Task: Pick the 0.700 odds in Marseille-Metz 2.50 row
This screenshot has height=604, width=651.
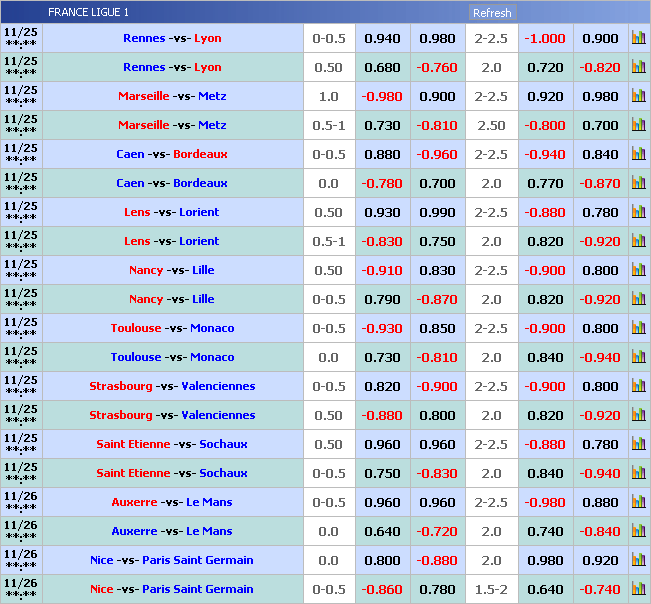Action: (x=600, y=125)
